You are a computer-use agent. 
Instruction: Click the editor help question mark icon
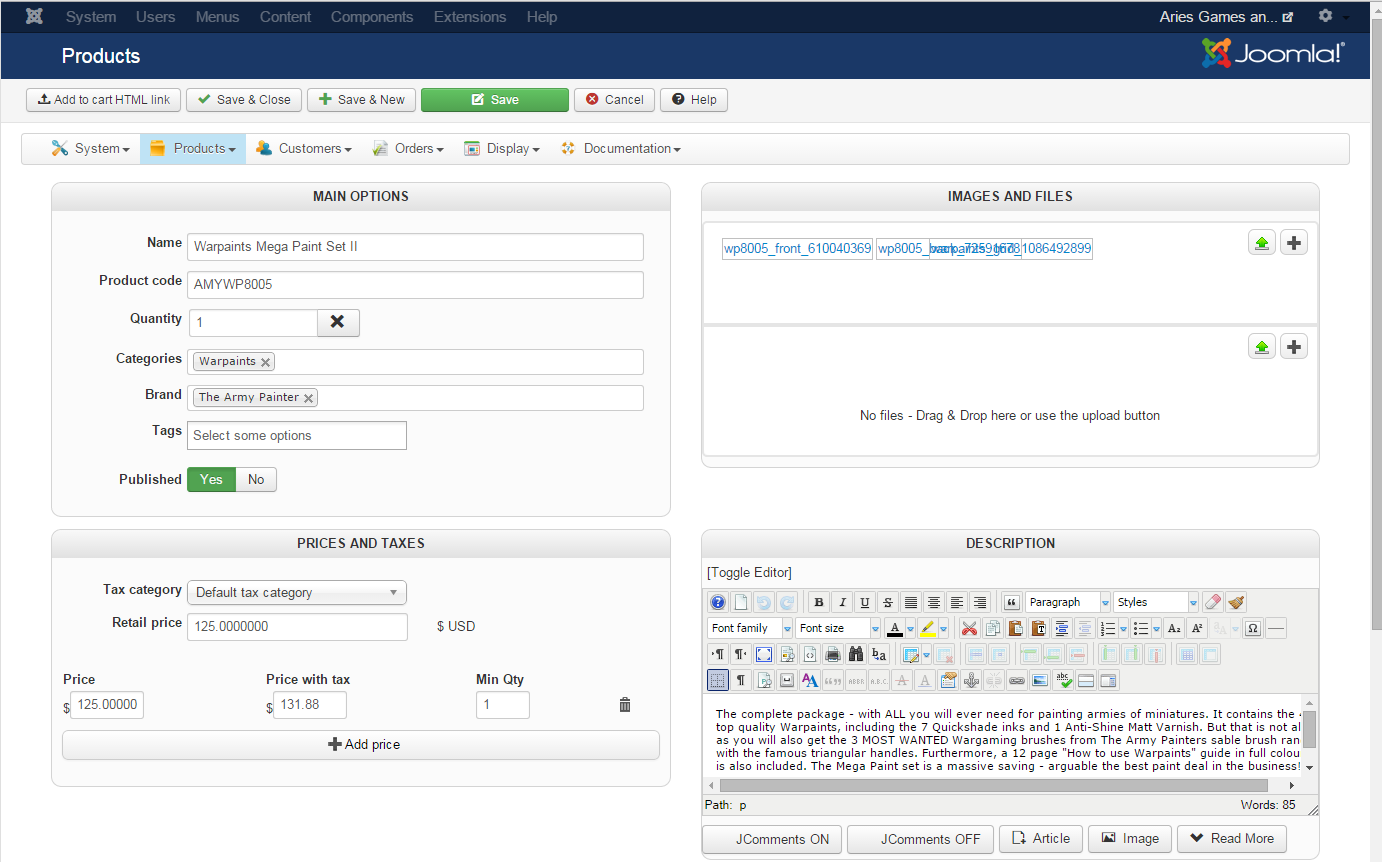718,602
